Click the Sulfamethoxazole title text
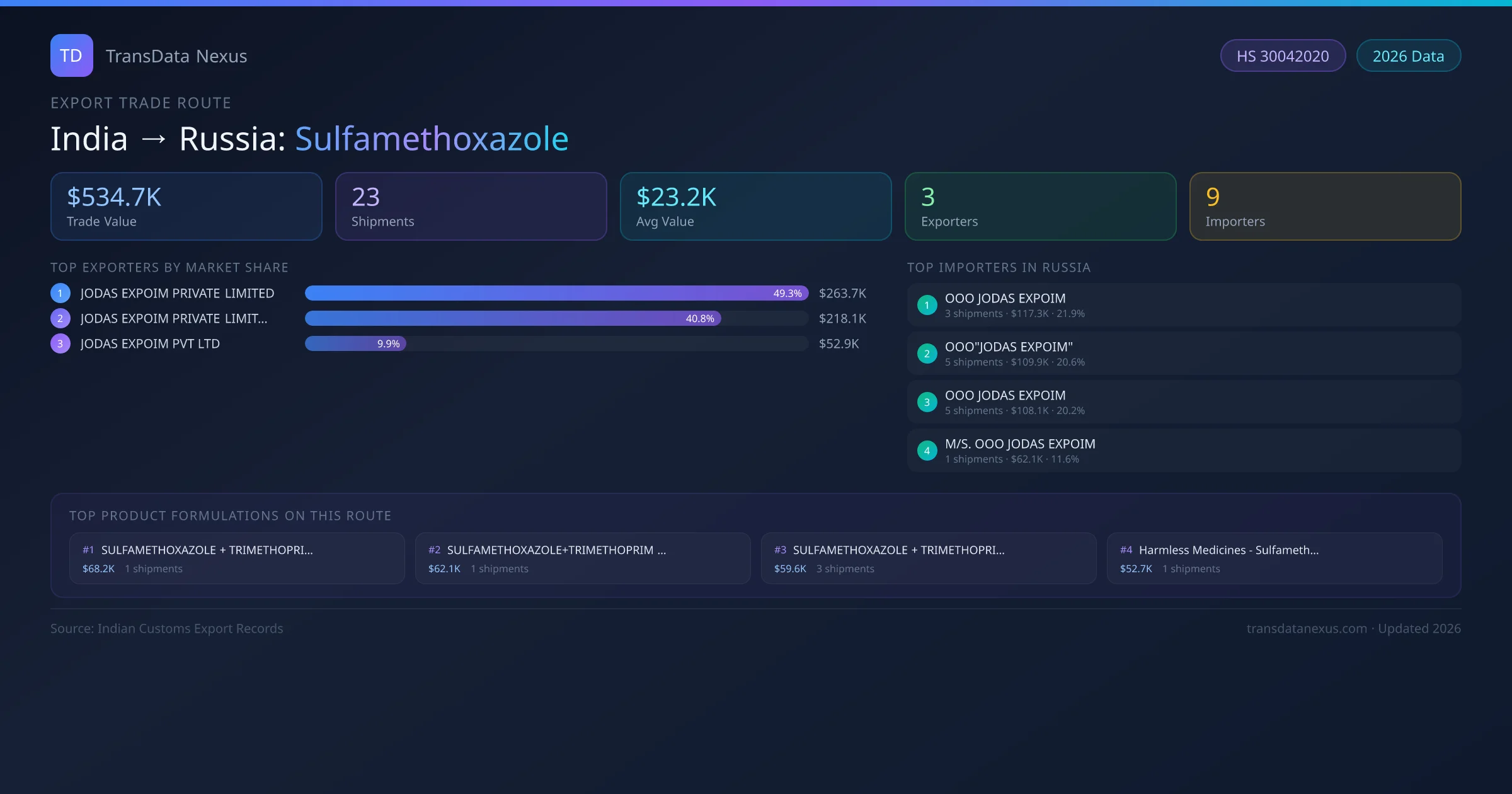 click(x=432, y=139)
